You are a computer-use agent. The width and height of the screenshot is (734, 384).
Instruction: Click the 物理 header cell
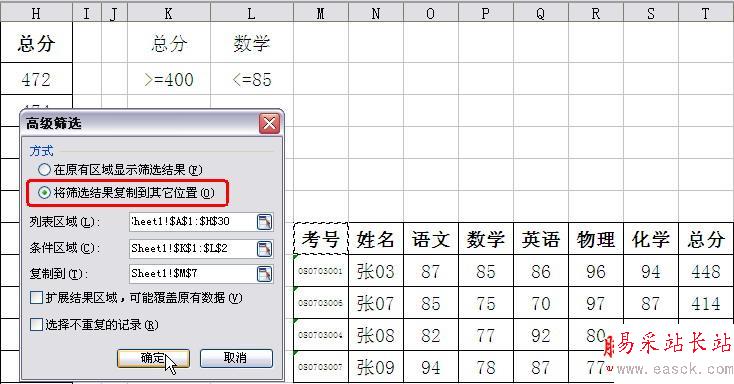(x=596, y=239)
